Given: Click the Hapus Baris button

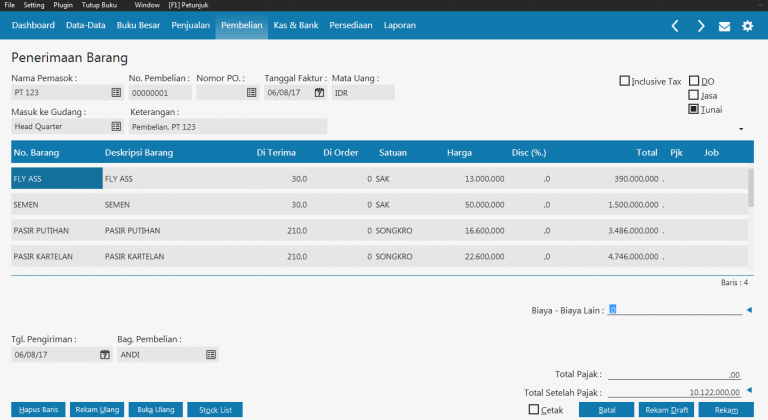Looking at the screenshot, I should click(x=38, y=410).
